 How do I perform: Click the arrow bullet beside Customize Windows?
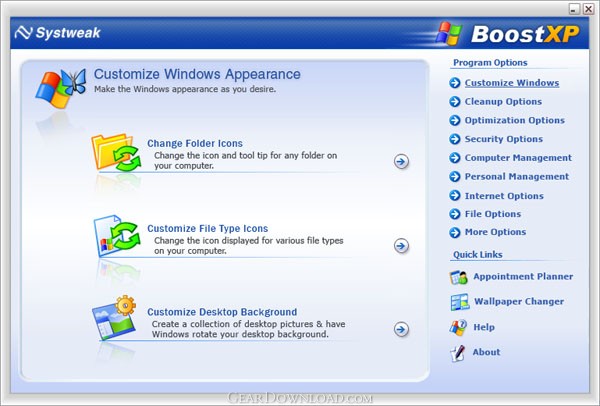[455, 83]
